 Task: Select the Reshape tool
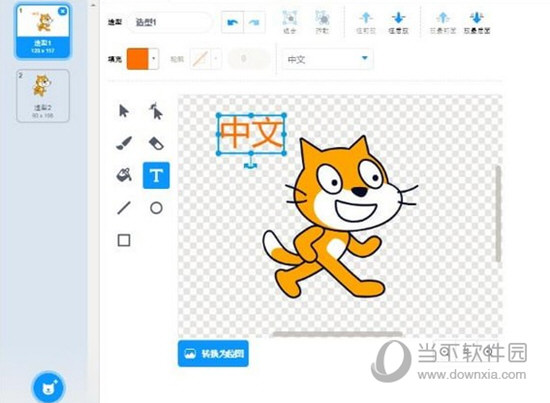[156, 111]
